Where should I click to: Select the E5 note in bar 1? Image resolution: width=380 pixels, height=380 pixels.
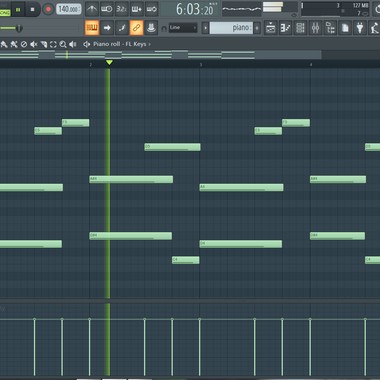point(48,131)
